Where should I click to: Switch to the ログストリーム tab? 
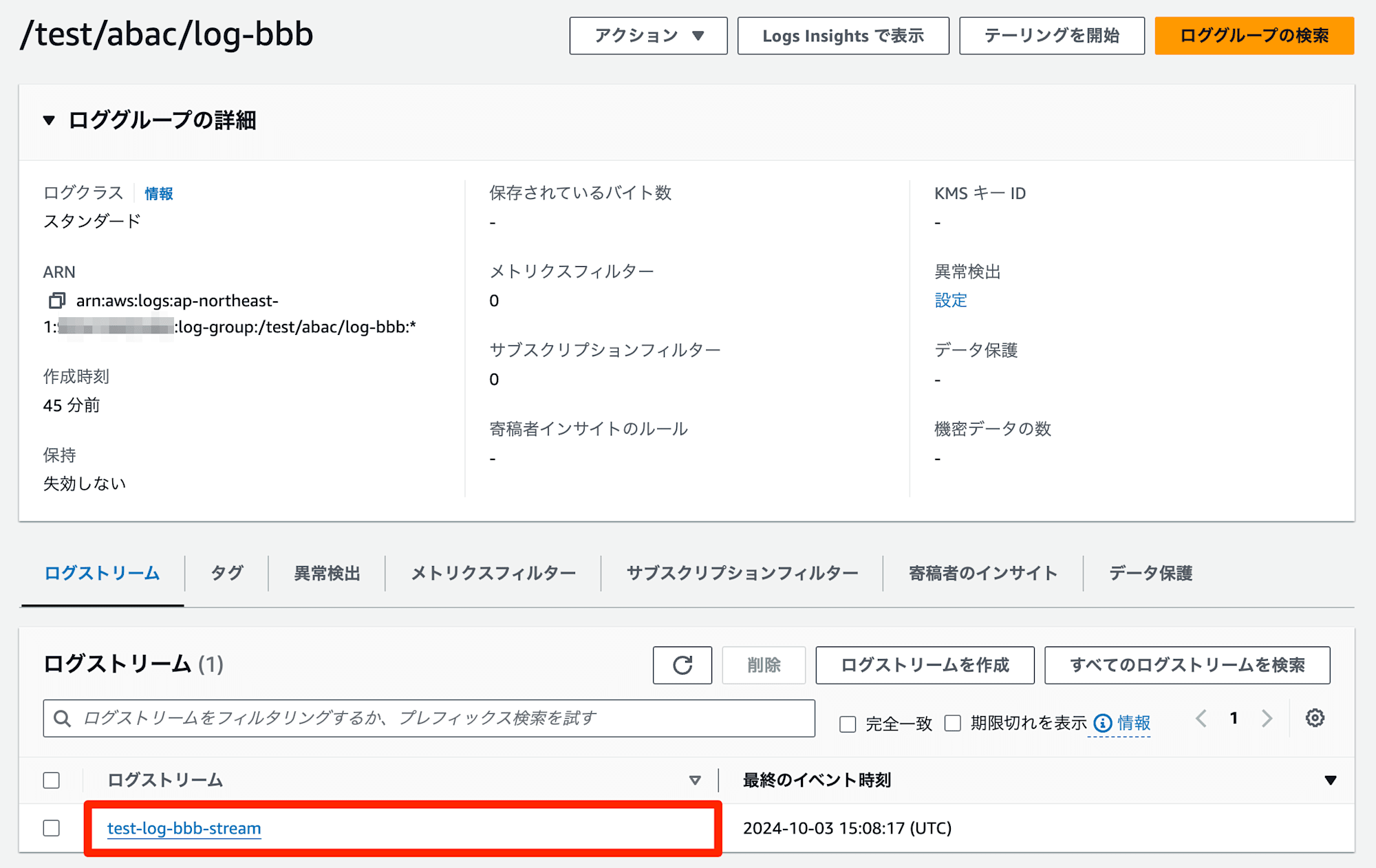[102, 573]
